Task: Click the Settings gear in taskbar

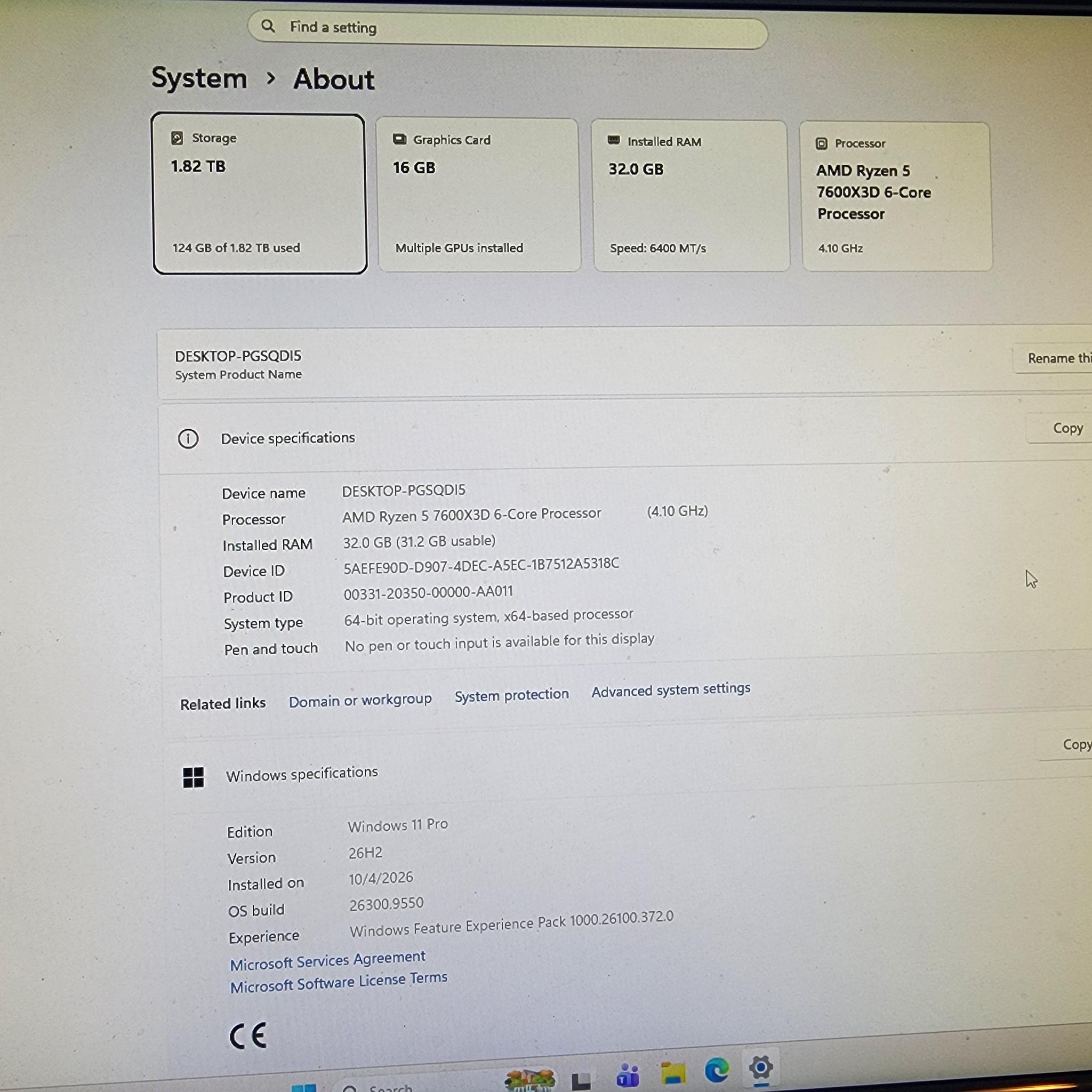Action: (x=761, y=1067)
